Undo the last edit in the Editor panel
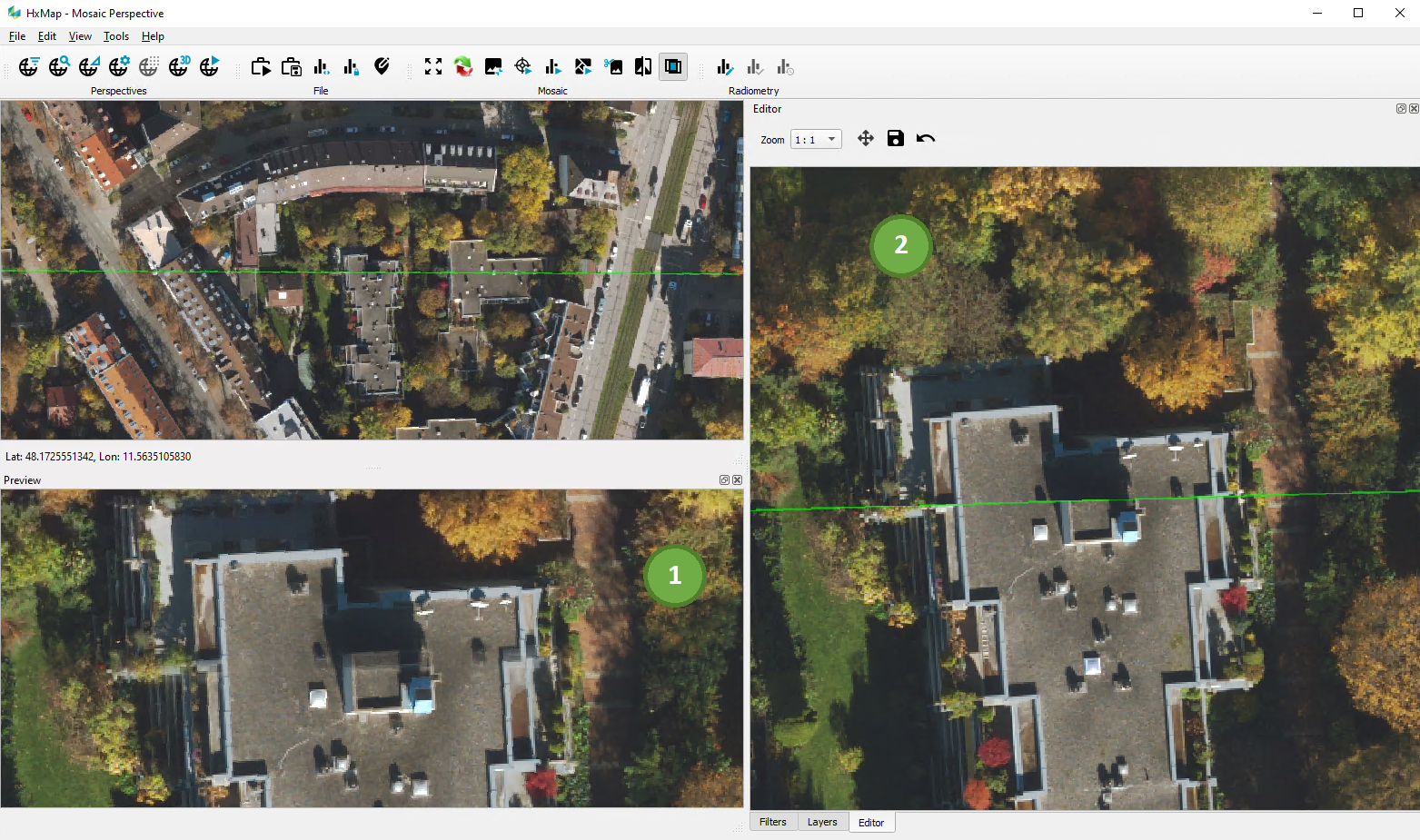 pyautogui.click(x=925, y=138)
